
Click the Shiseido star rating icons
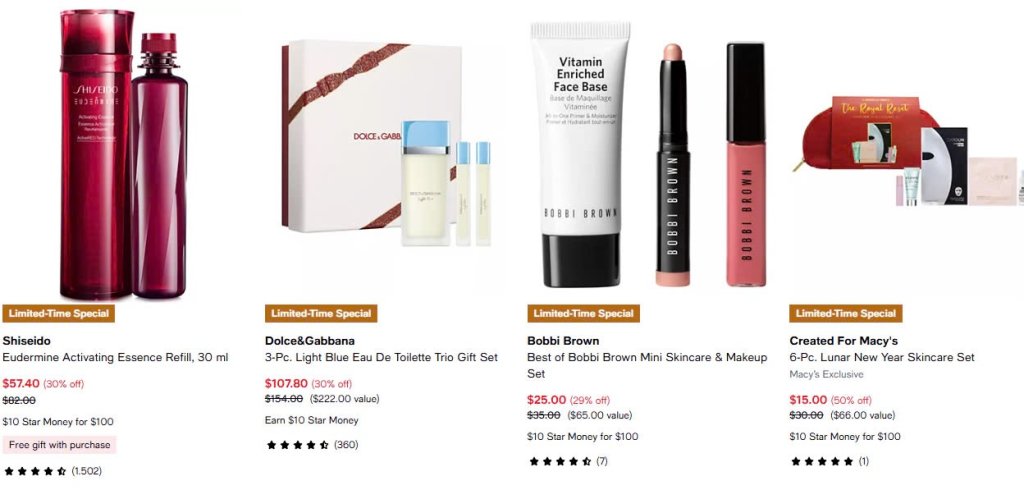tap(35, 470)
